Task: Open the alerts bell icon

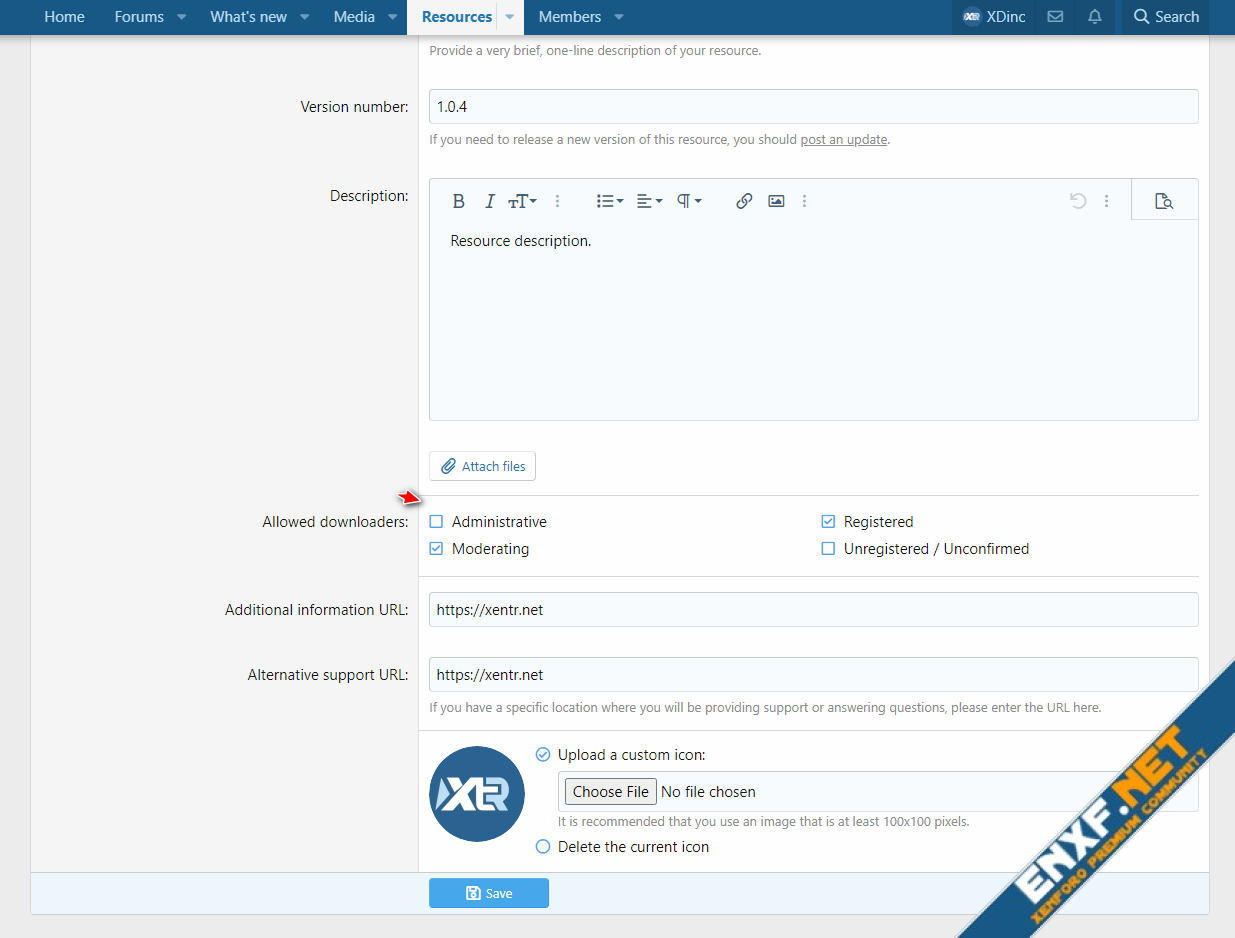Action: coord(1095,17)
